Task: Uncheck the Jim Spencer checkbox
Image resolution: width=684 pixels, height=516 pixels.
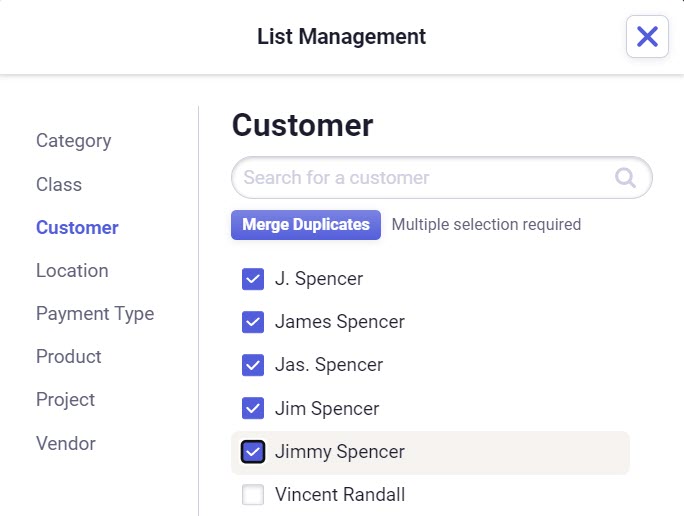Action: click(253, 408)
